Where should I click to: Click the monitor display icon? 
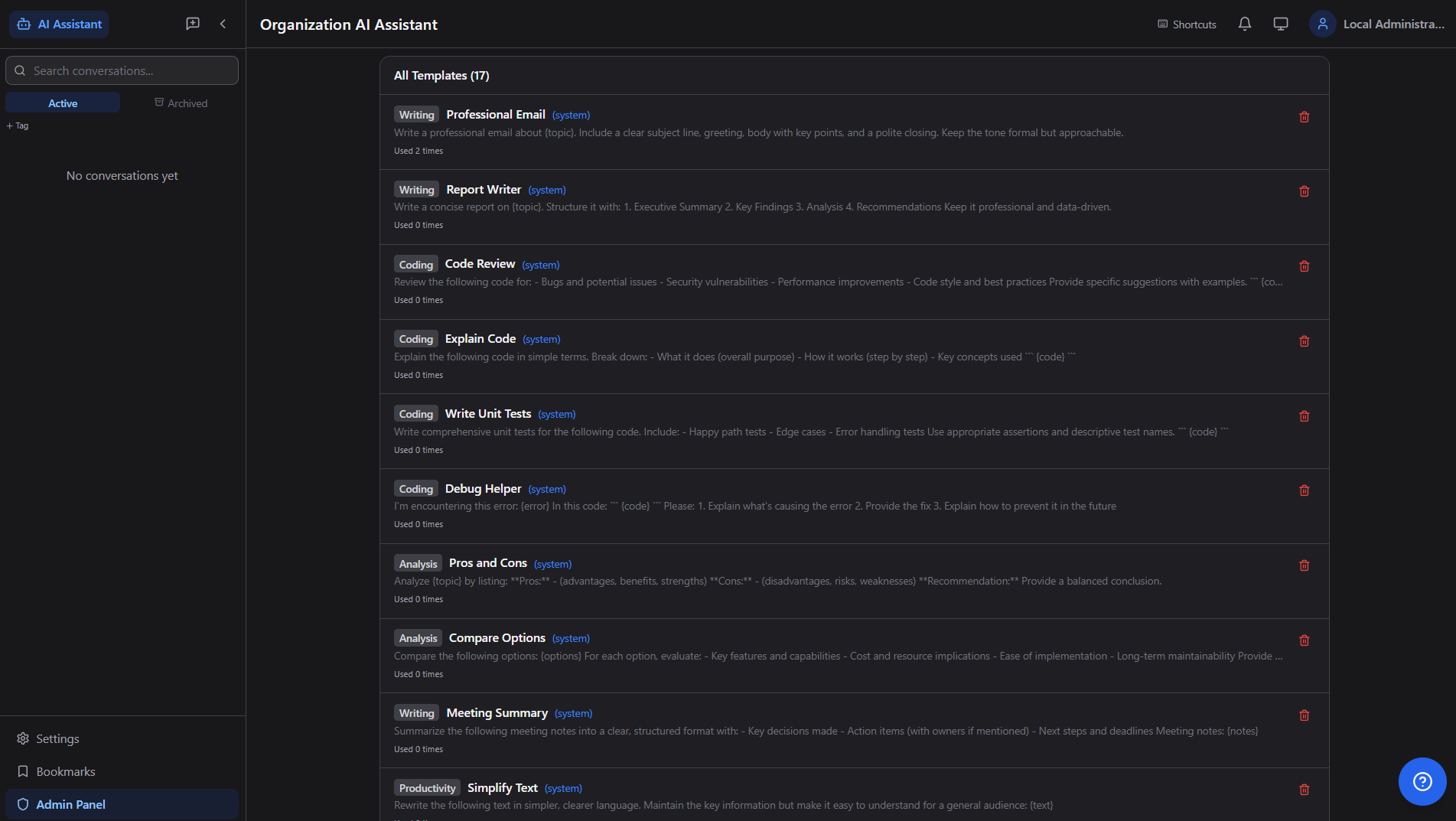click(x=1281, y=24)
